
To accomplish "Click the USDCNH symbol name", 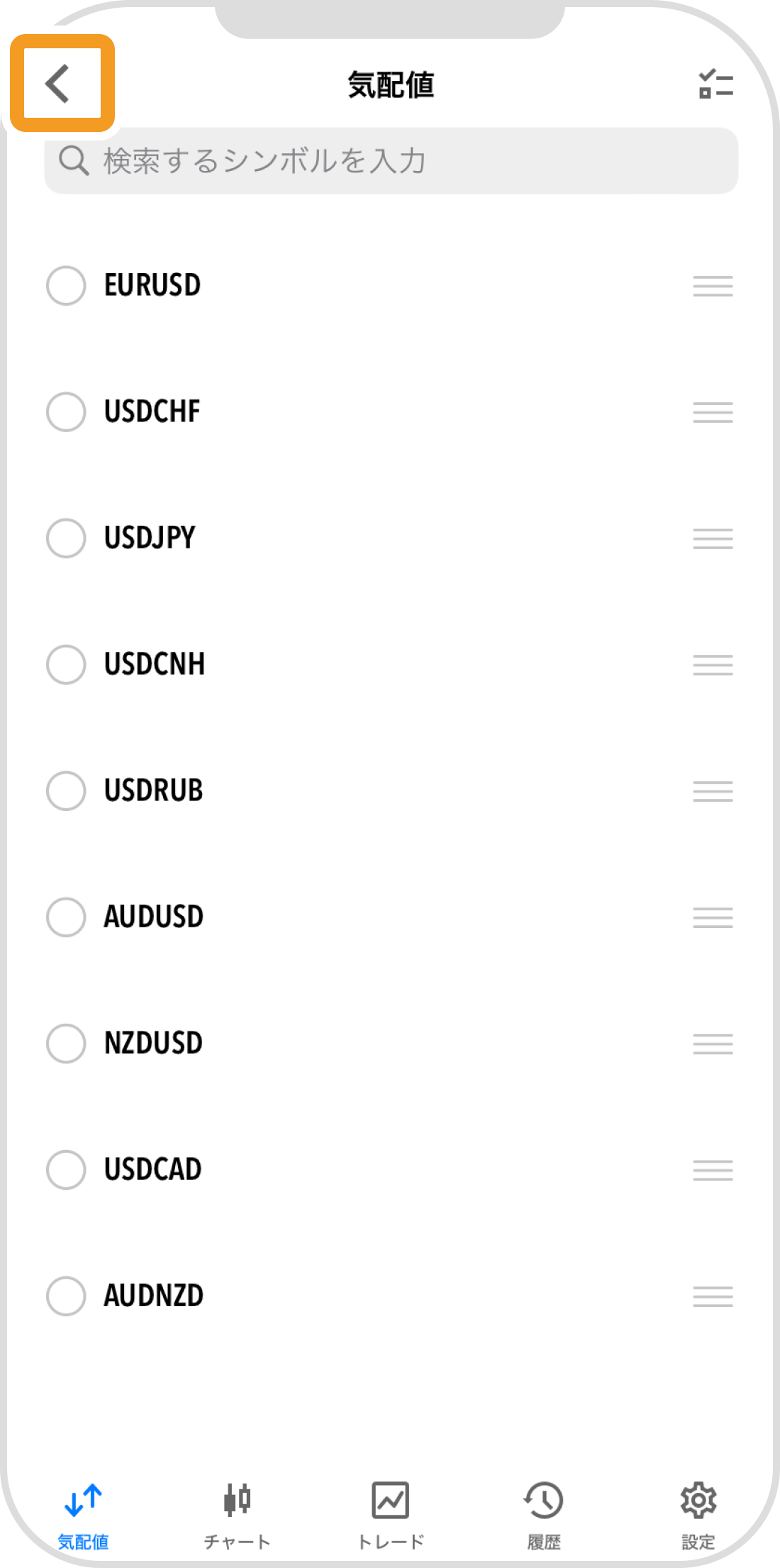I will (155, 664).
